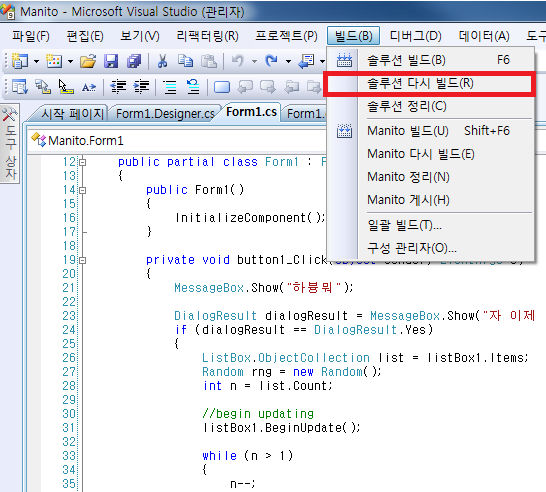Click the Copy icon in the toolbar

tap(185, 61)
